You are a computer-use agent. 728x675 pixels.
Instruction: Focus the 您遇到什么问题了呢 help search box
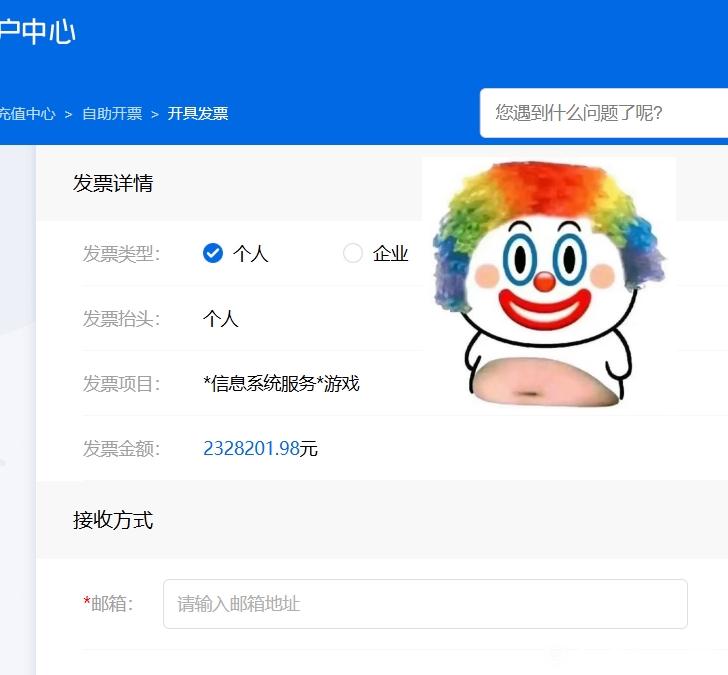point(600,113)
